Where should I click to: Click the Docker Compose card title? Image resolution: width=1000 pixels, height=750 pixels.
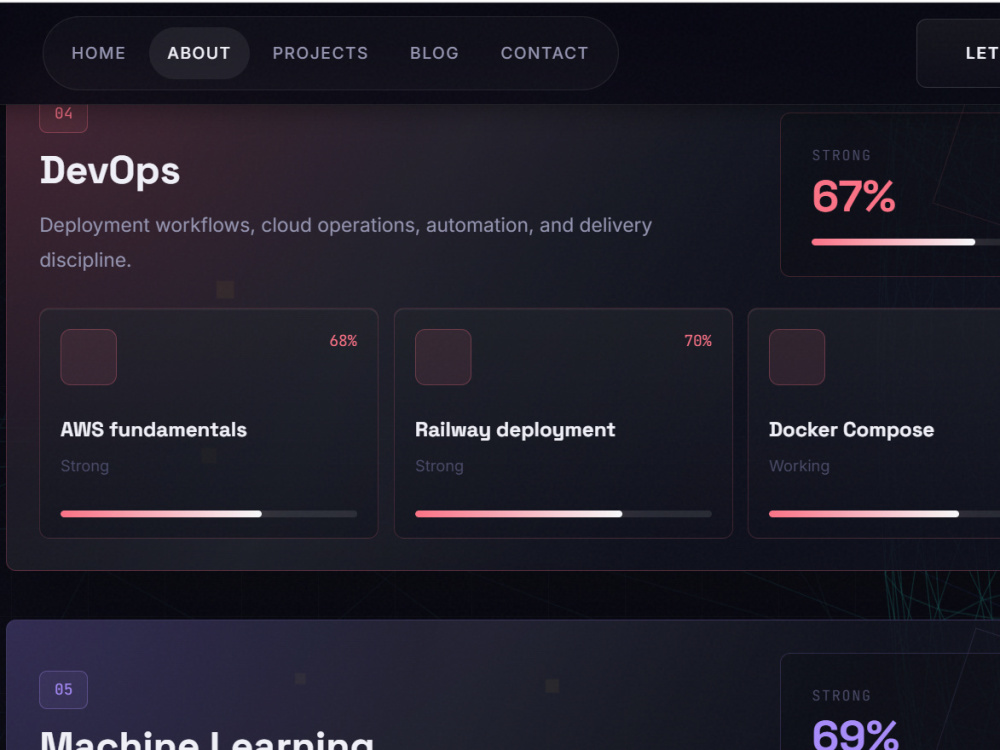click(851, 430)
